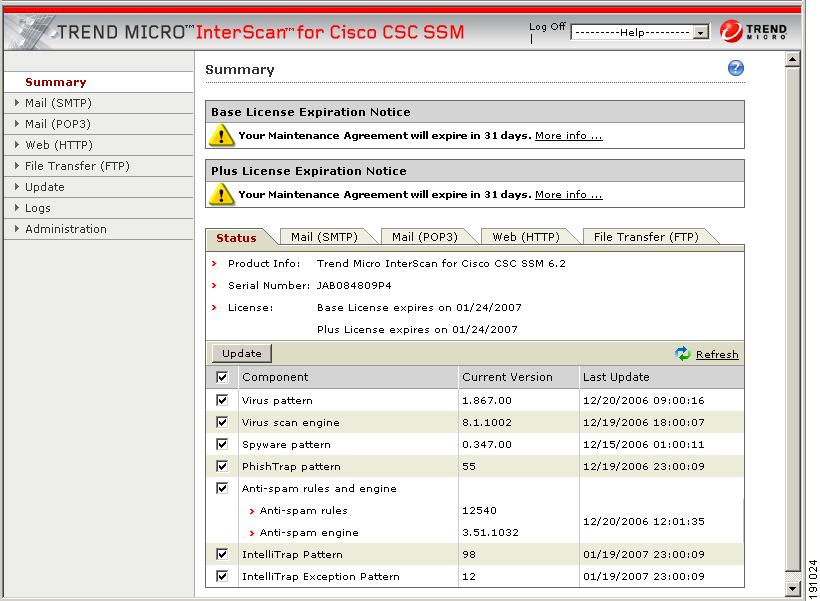Click the IntelliTrap Pattern component name

pos(292,554)
